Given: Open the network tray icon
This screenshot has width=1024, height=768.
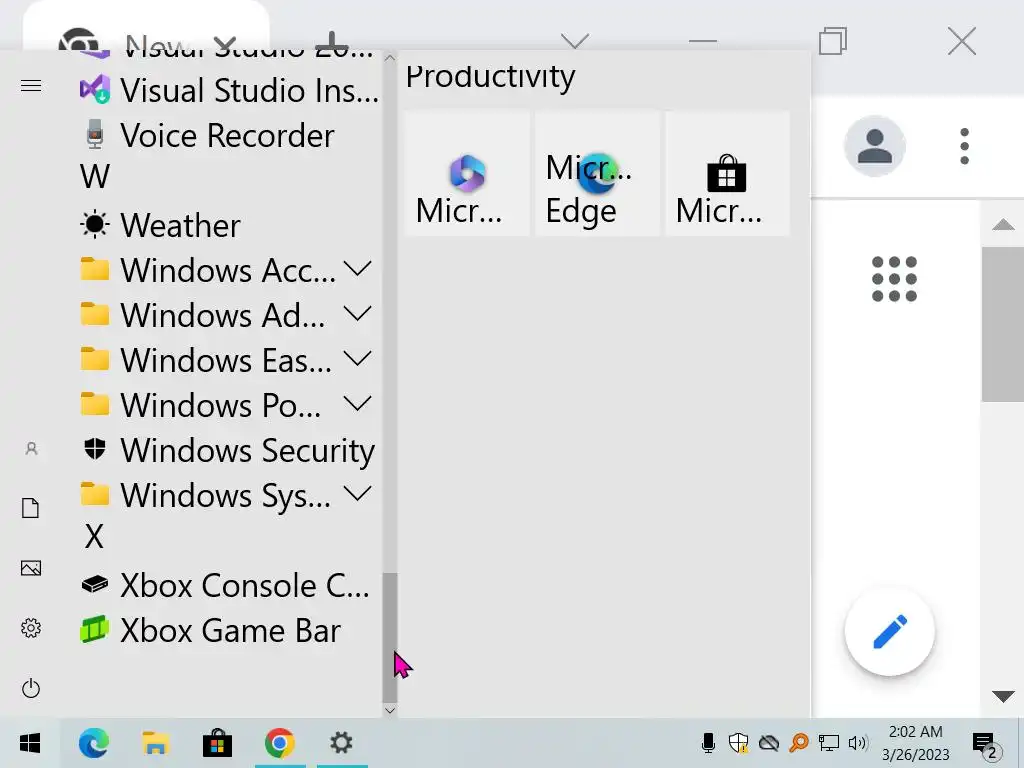Looking at the screenshot, I should click(x=829, y=743).
